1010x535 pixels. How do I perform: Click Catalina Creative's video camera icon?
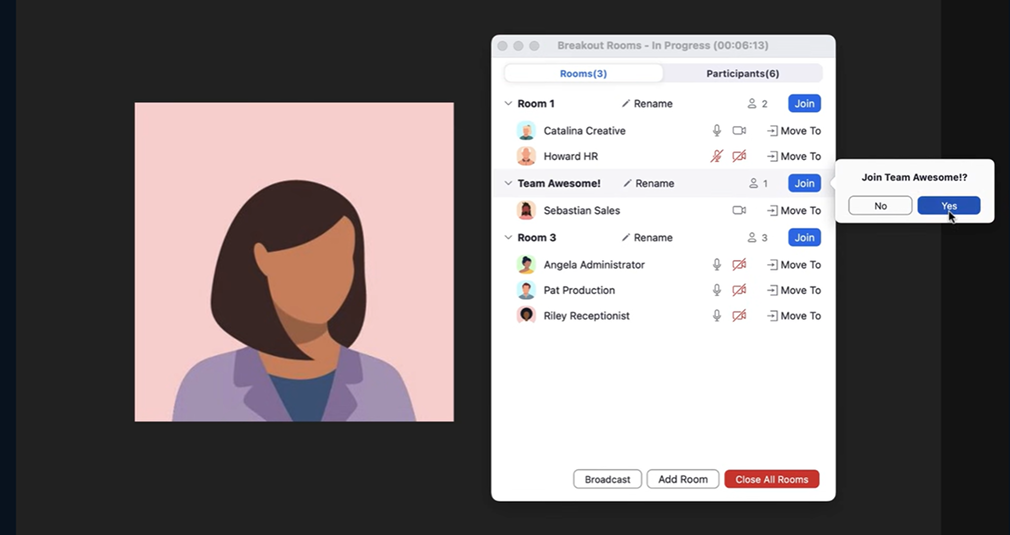pos(739,131)
